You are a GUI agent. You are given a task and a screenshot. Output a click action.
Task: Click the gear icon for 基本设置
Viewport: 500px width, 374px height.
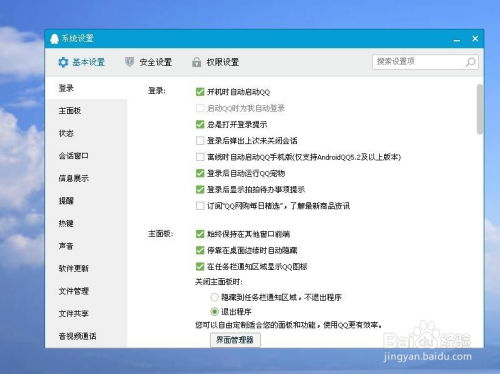tap(63, 62)
